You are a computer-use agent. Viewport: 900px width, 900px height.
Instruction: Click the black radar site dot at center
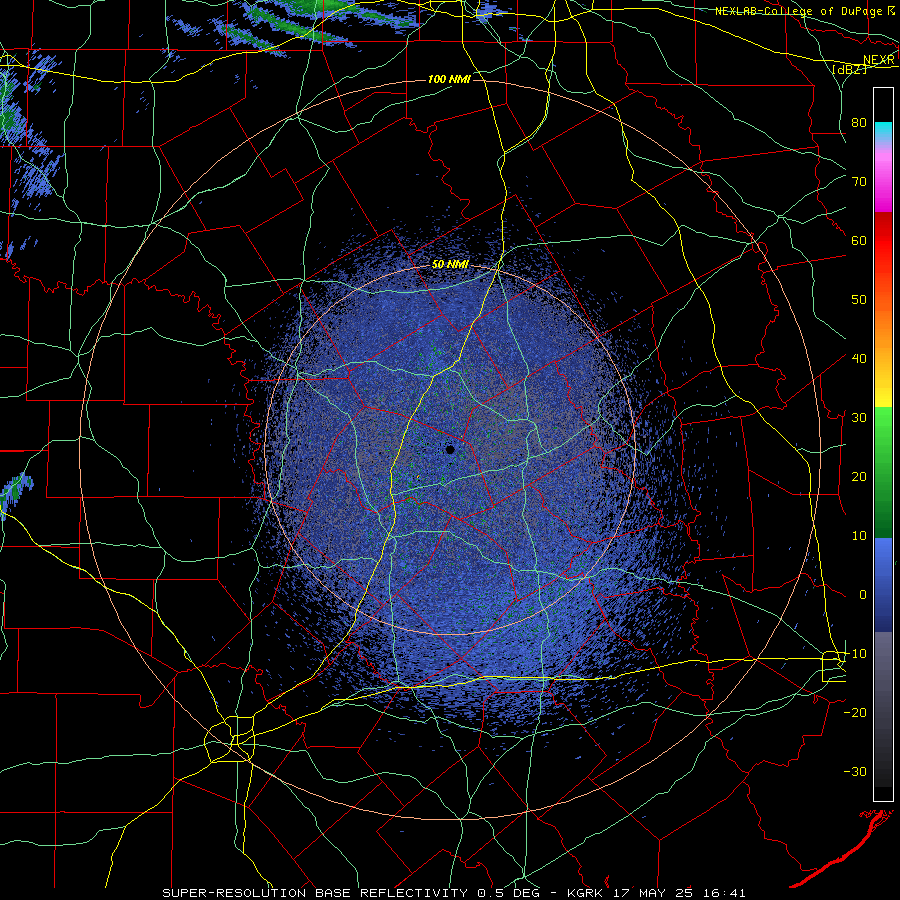(450, 449)
